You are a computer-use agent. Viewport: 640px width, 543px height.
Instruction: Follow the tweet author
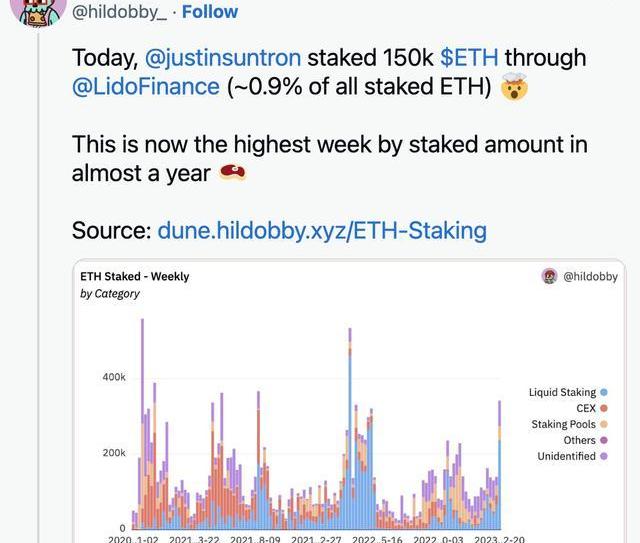click(209, 12)
